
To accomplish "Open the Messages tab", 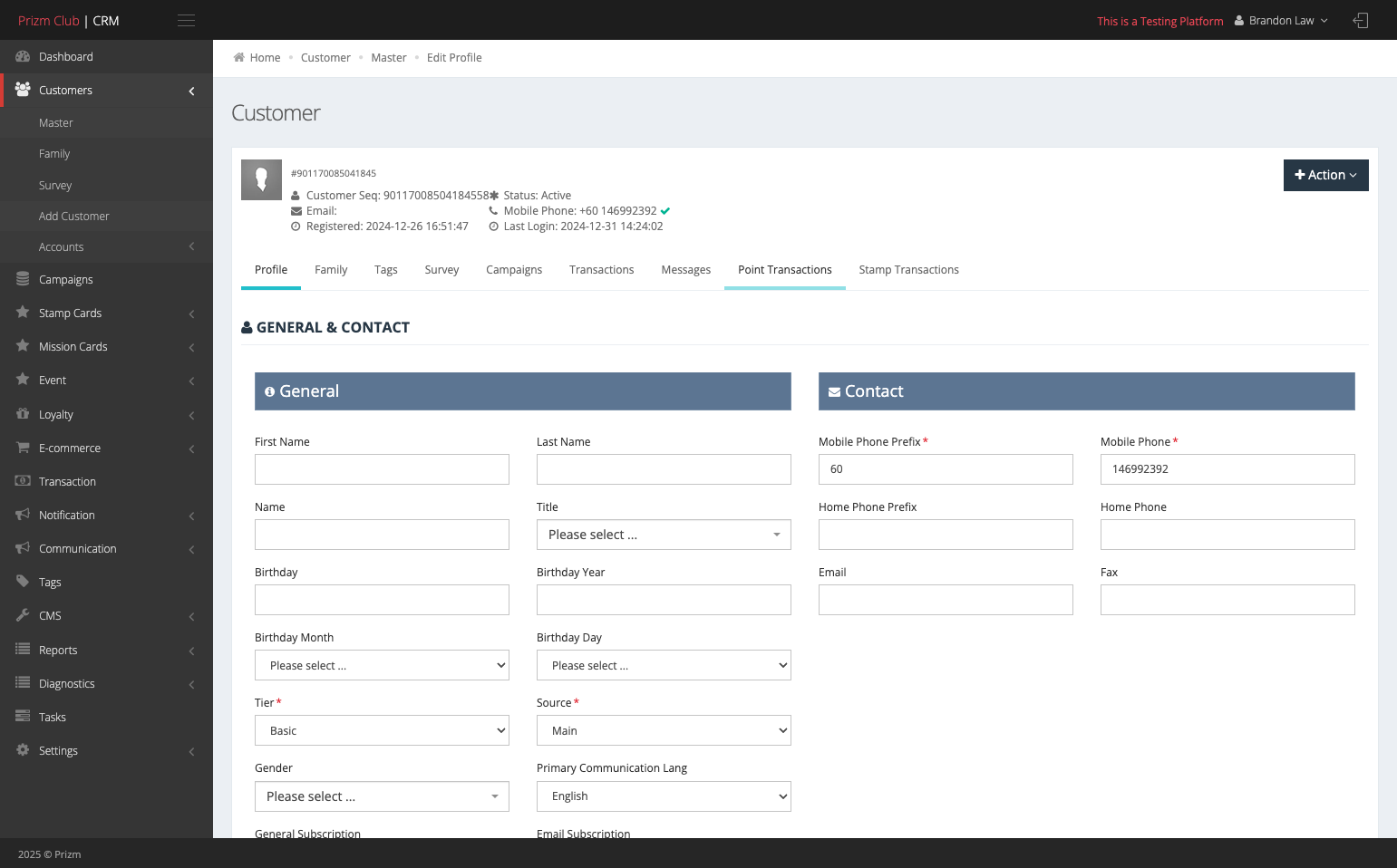I will click(686, 270).
